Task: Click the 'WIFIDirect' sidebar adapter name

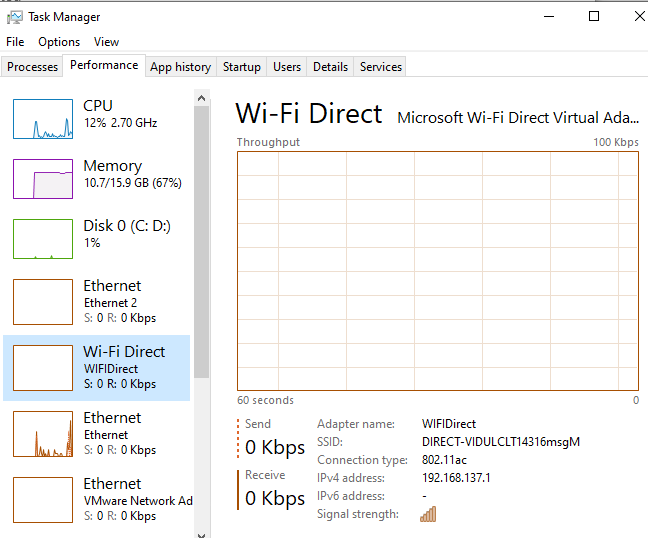Action: tap(111, 369)
